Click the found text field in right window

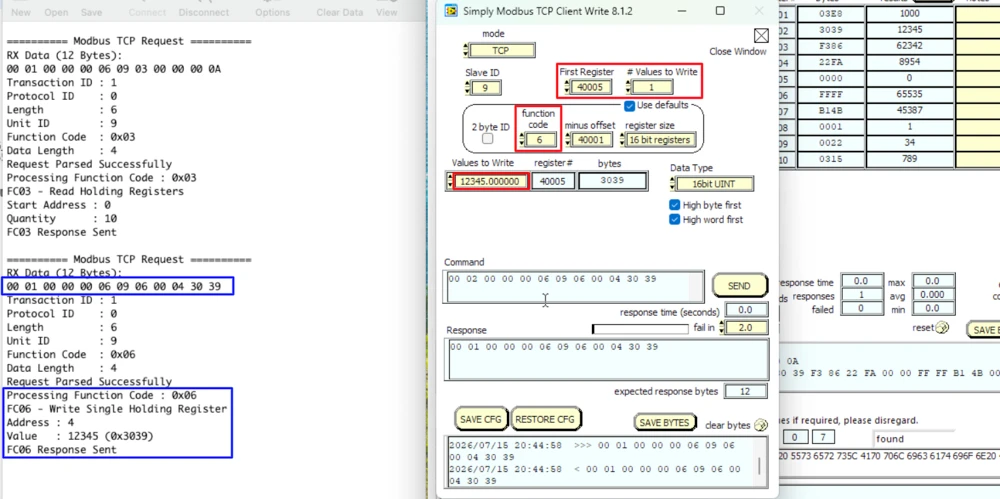pyautogui.click(x=912, y=438)
